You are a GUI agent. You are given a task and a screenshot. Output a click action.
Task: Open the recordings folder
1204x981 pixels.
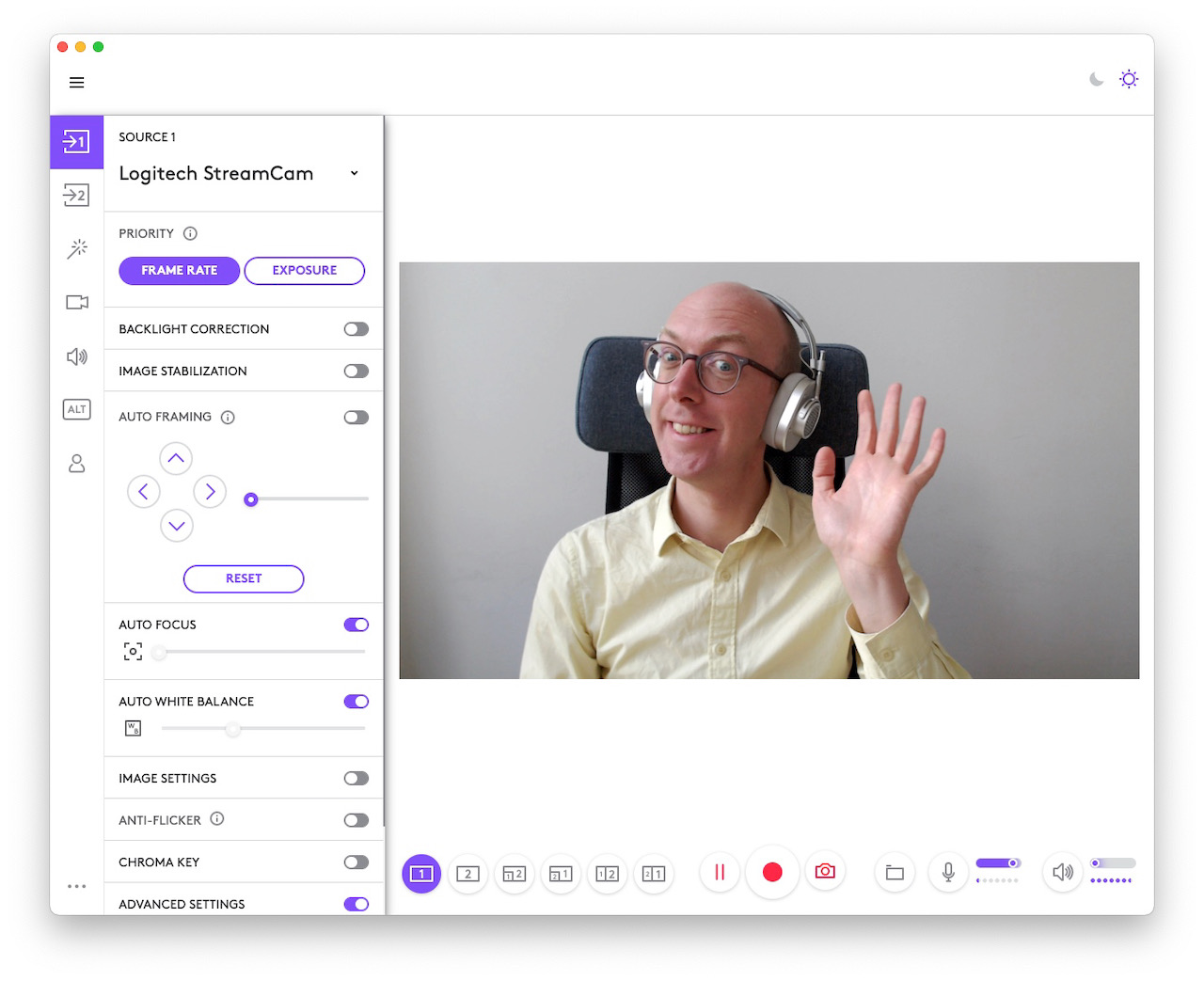895,874
